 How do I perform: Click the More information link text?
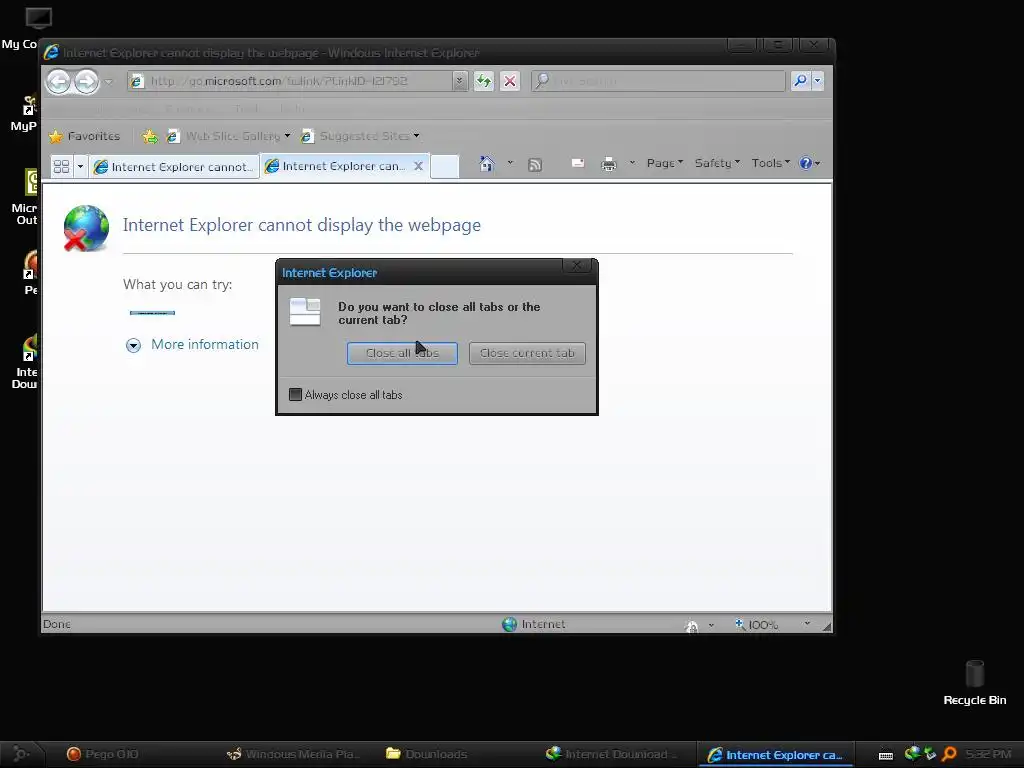tap(205, 344)
